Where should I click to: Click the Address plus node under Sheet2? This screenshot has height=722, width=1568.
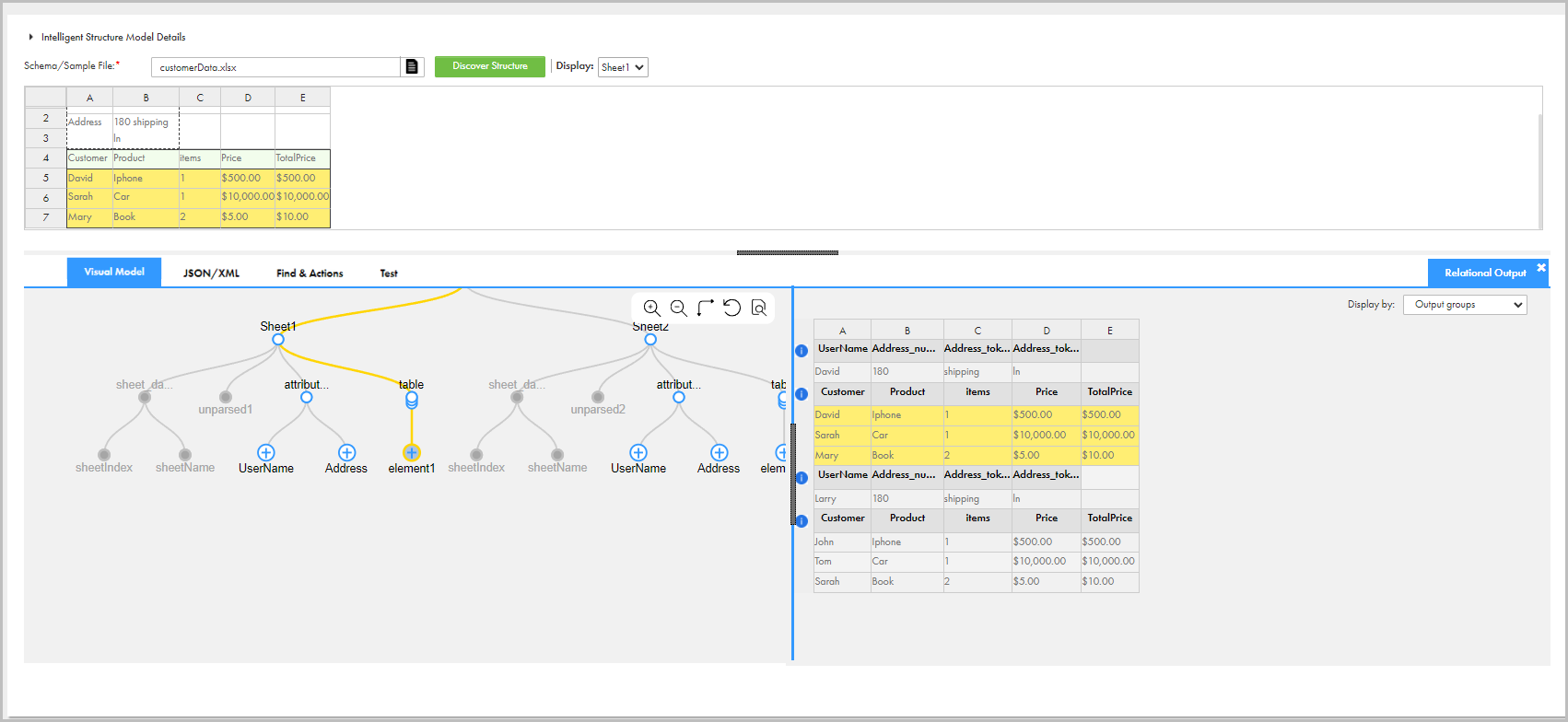click(720, 452)
